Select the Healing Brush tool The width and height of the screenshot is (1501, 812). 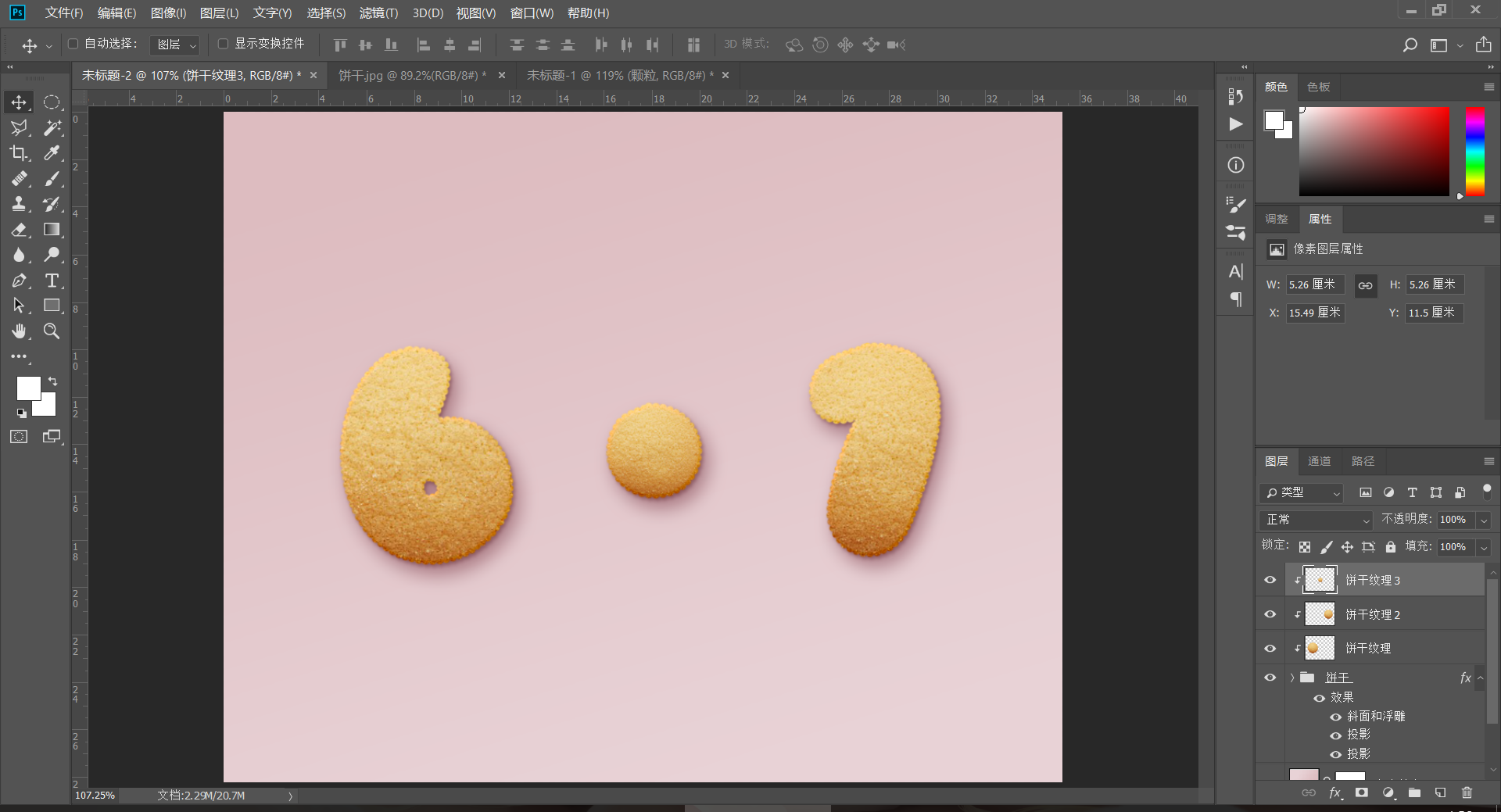(x=19, y=179)
